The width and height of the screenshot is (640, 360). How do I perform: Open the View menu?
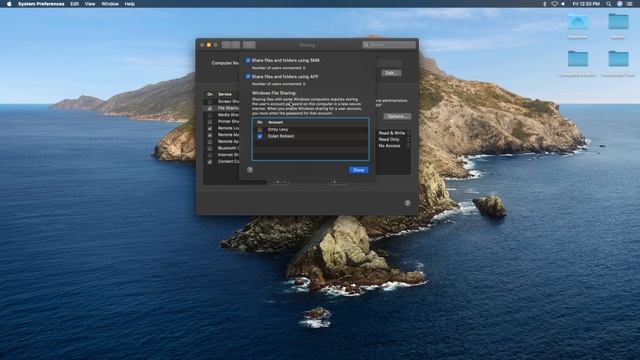pos(90,4)
